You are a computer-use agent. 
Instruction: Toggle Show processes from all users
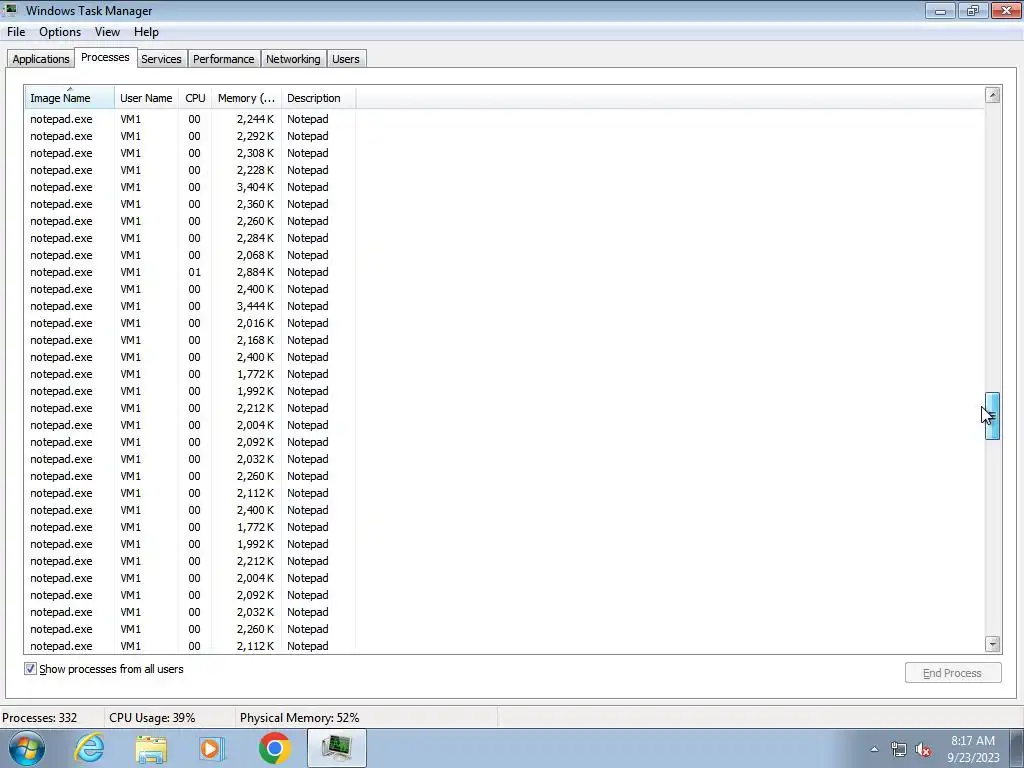30,669
